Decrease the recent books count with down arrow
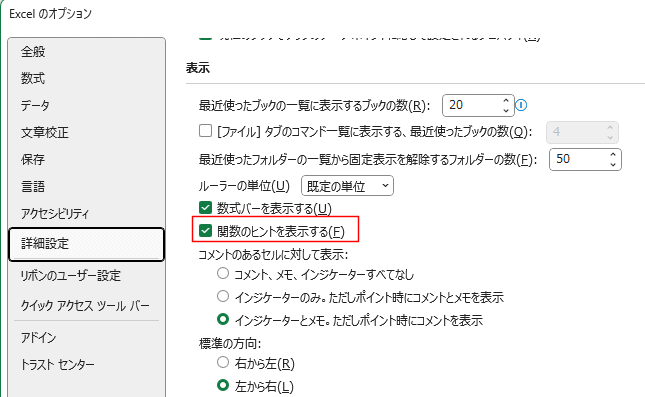 pos(506,110)
